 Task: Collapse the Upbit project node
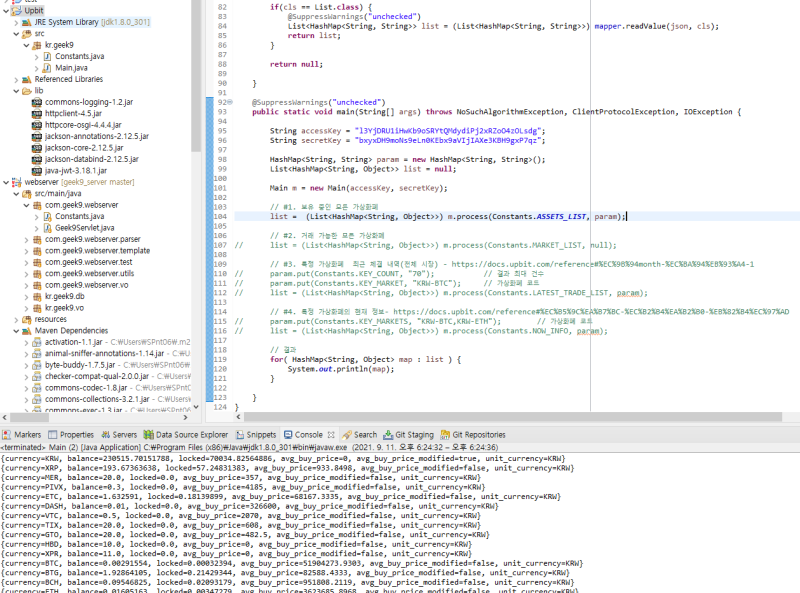6,10
